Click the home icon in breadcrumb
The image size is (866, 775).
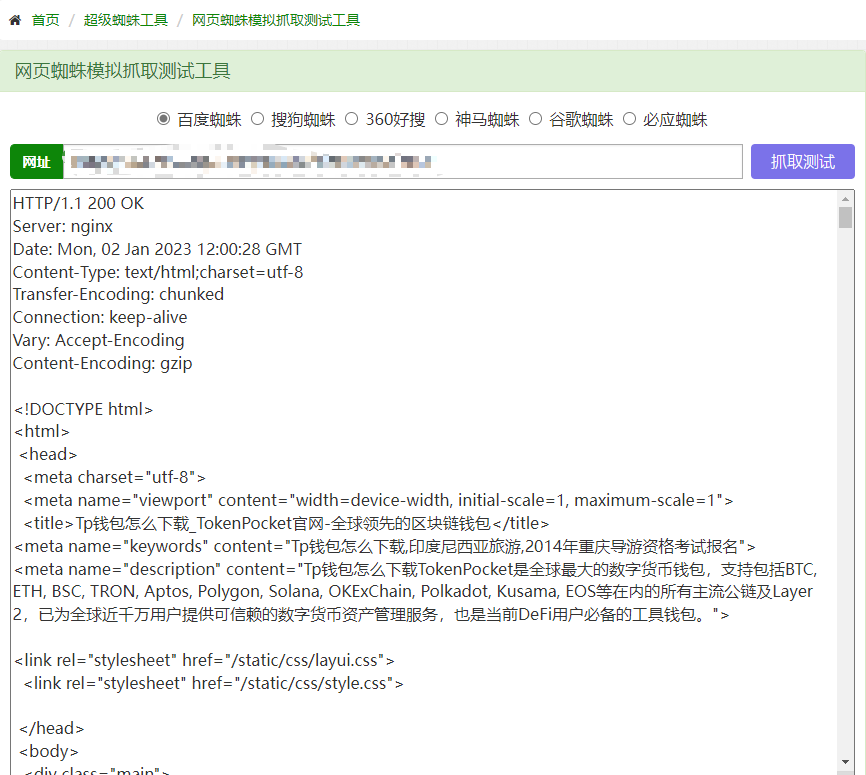(x=15, y=20)
